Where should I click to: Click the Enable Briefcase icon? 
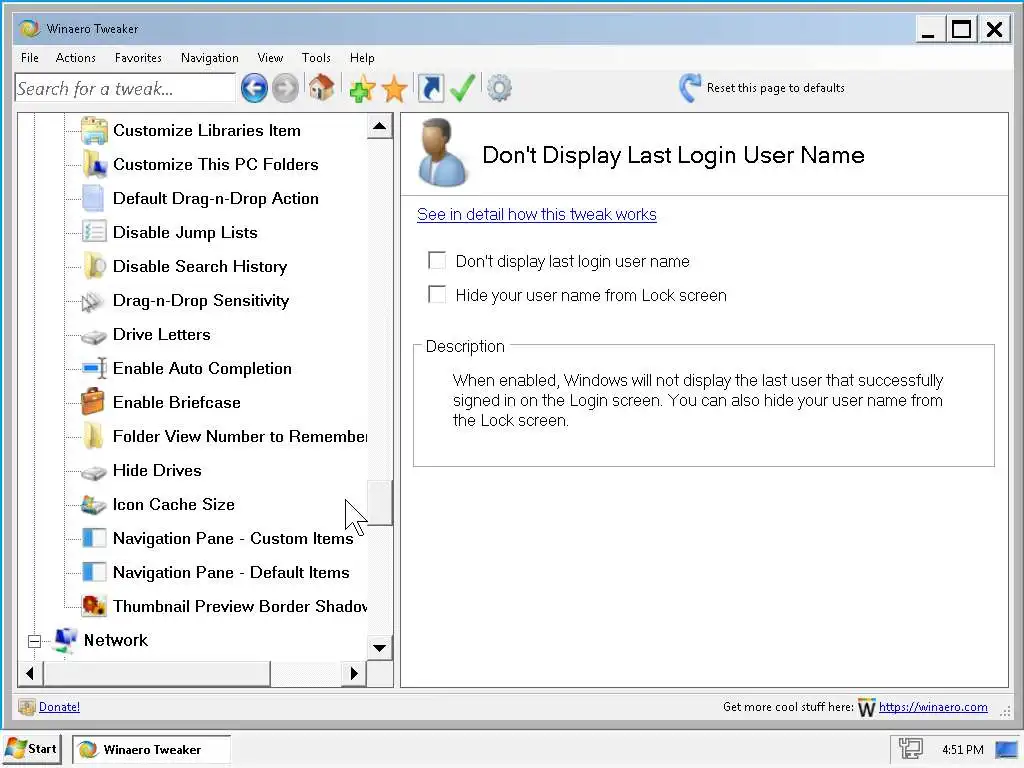93,402
